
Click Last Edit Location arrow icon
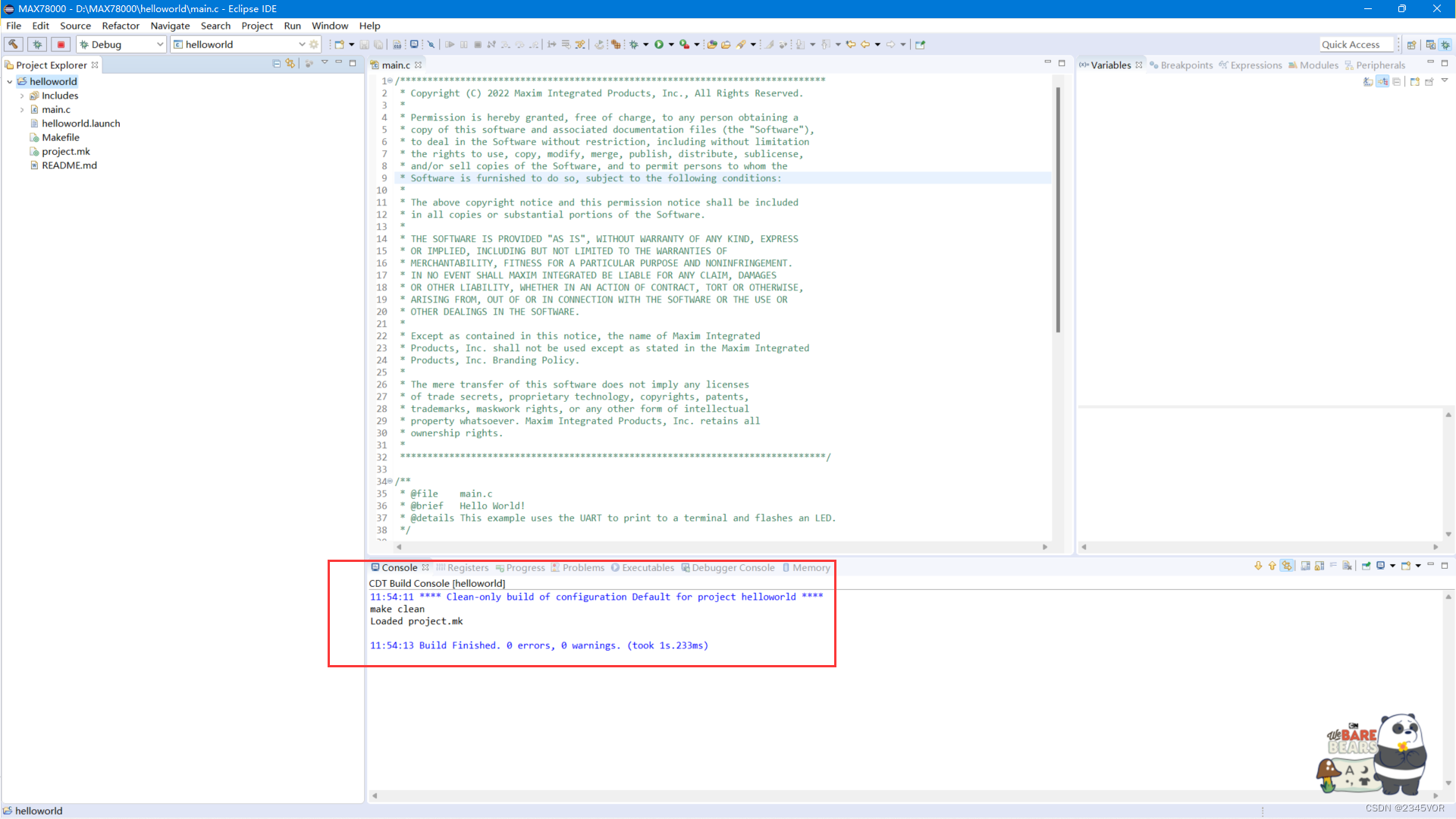pos(851,44)
